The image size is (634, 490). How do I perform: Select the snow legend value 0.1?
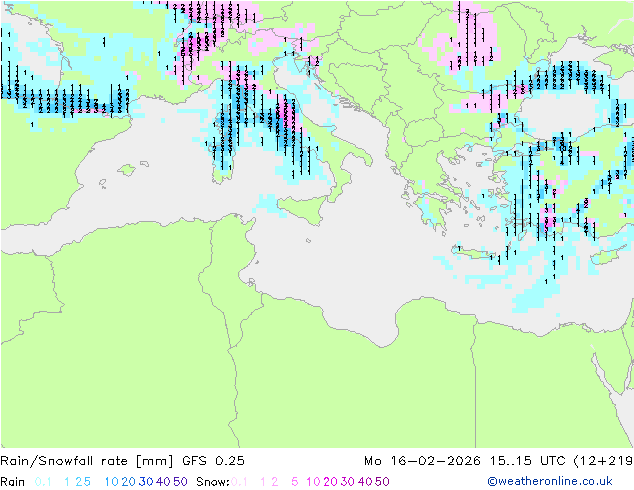[x=239, y=482]
